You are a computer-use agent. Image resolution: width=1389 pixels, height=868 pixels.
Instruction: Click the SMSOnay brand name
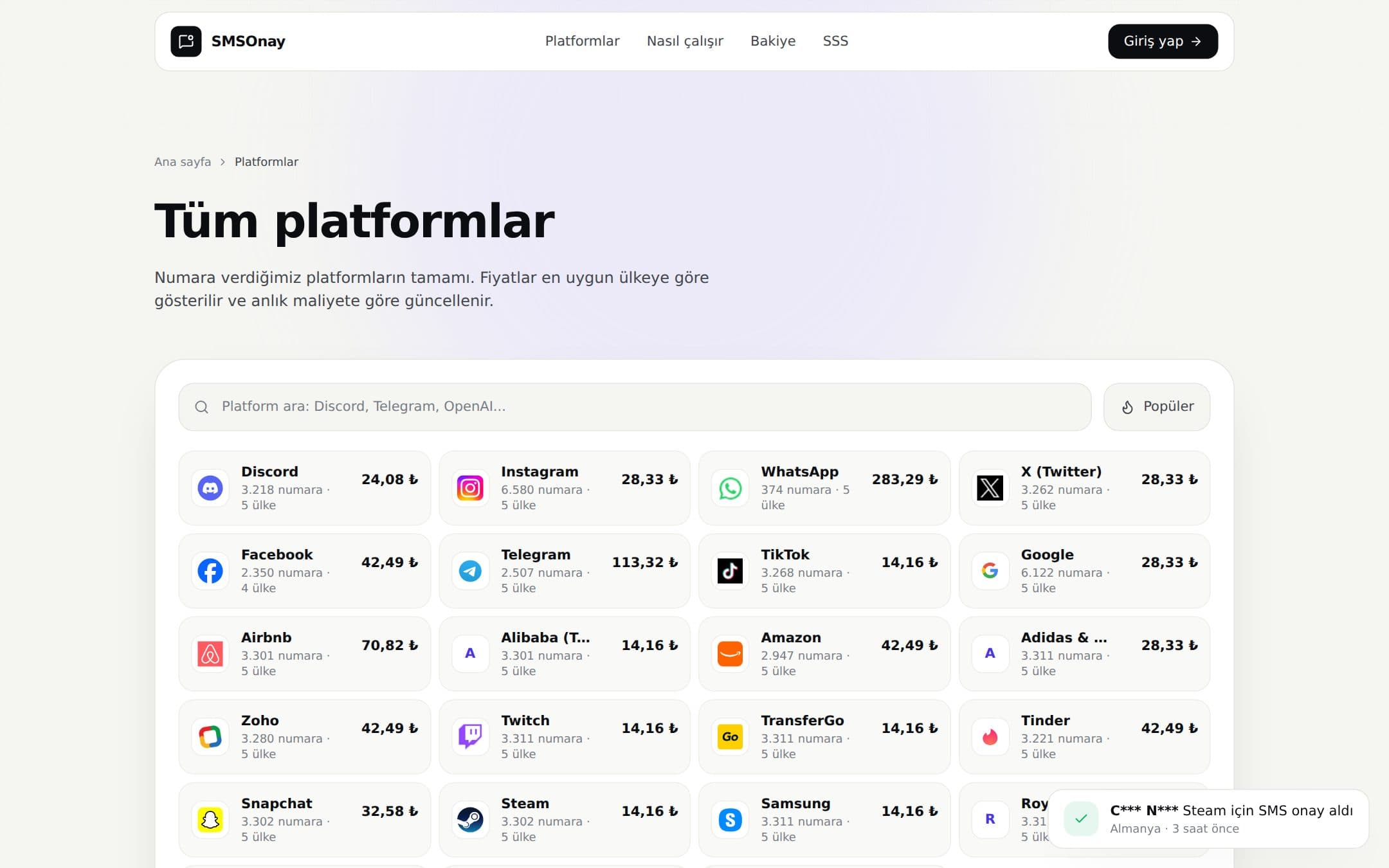pyautogui.click(x=248, y=41)
